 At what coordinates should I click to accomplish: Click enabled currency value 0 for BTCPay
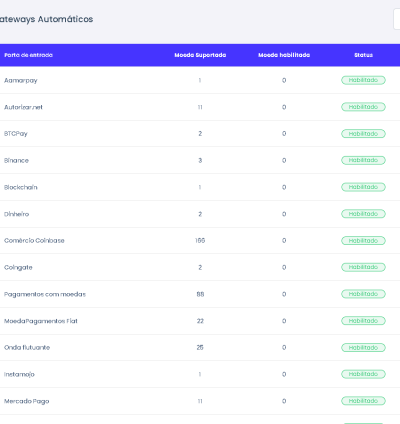point(284,134)
